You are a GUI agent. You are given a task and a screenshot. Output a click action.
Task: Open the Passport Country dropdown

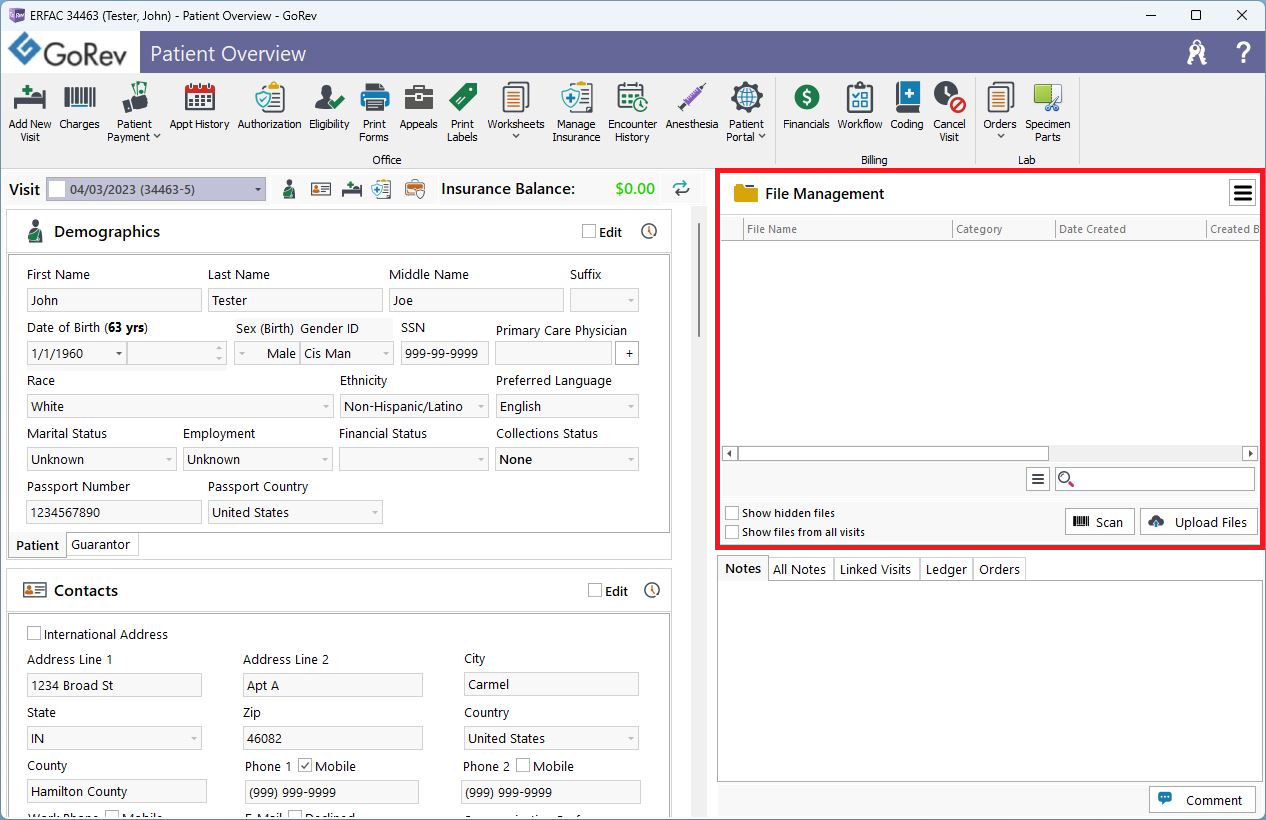click(x=374, y=513)
